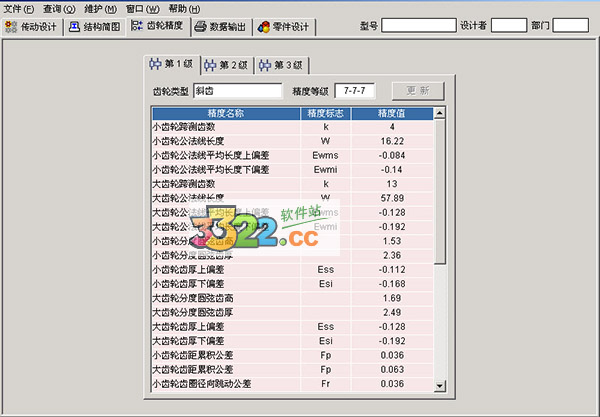Click the 结构简图 toolbar icon

tap(74, 27)
